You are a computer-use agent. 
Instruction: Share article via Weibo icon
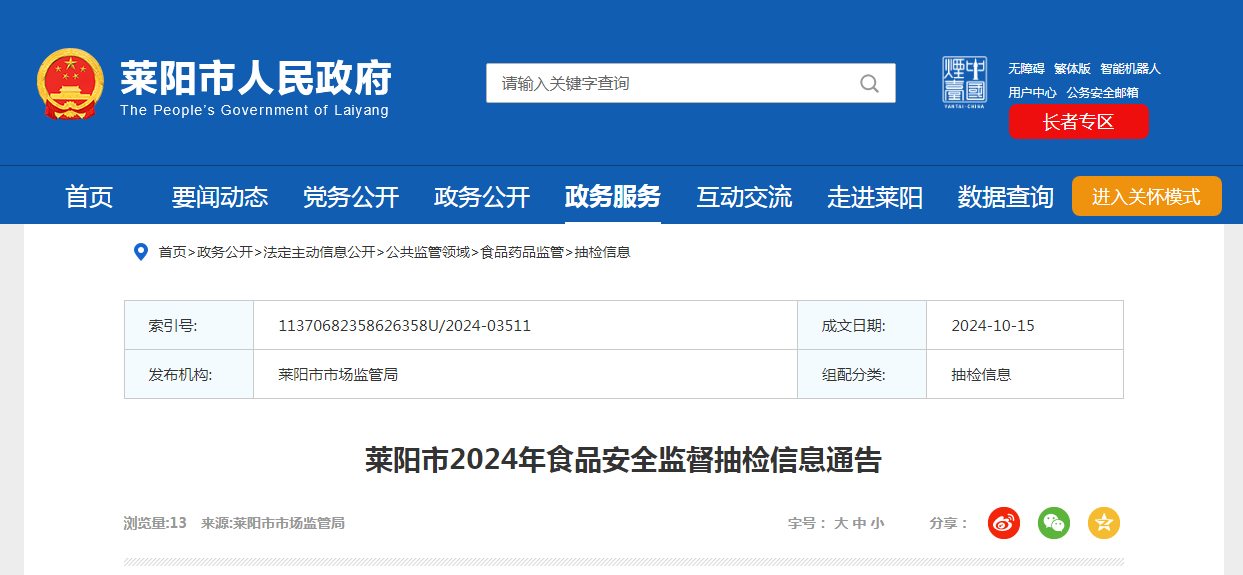point(1004,522)
